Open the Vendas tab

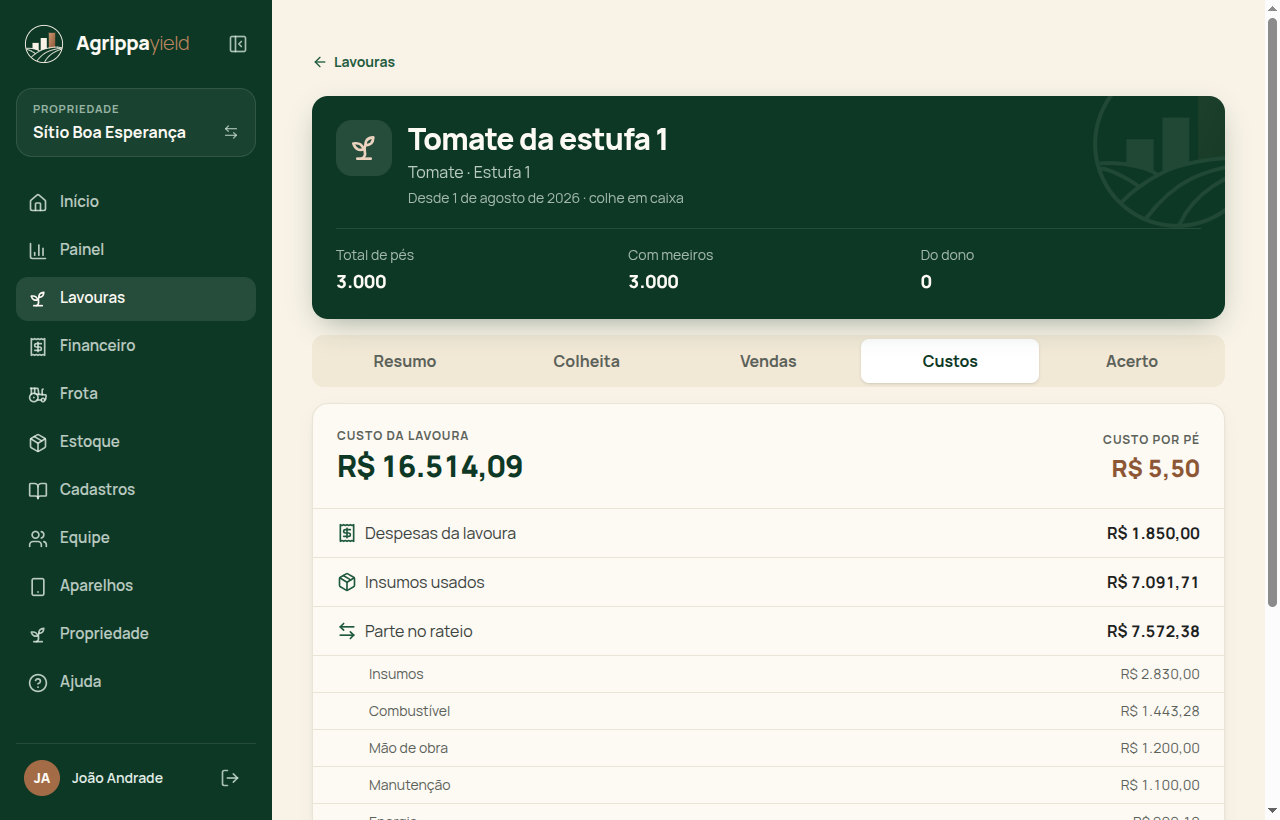tap(768, 361)
